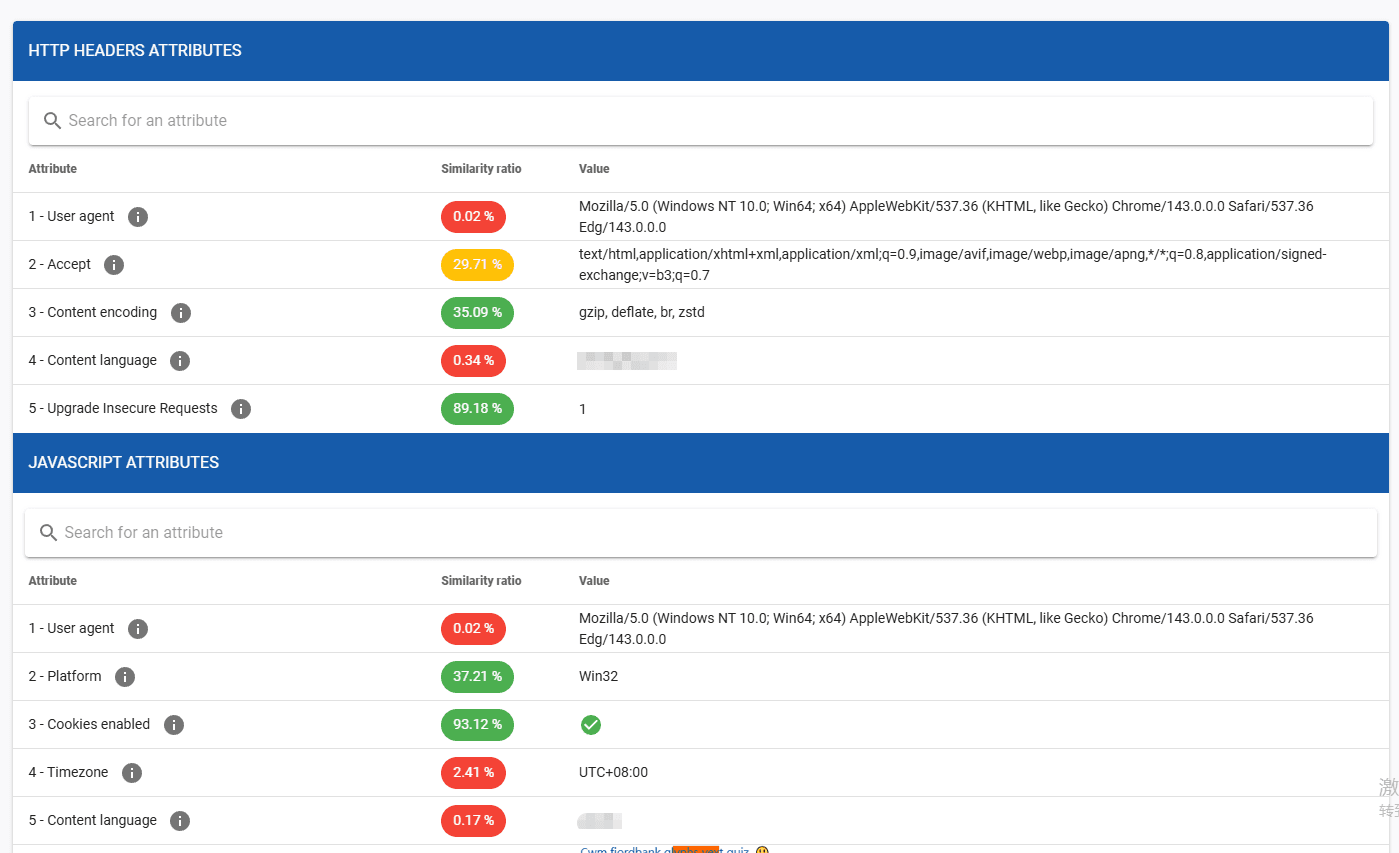Show info for Upgrade Insecure Requests
The width and height of the screenshot is (1399, 853).
coord(241,409)
